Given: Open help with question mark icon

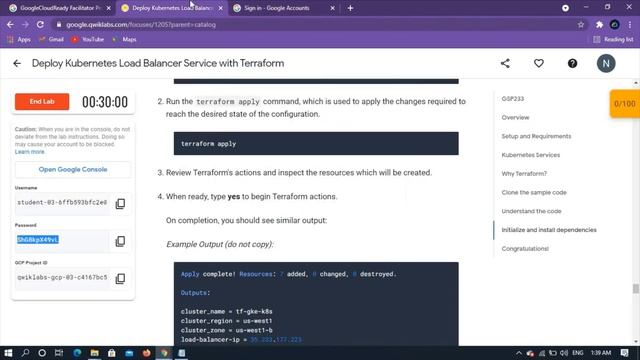Looking at the screenshot, I should pos(572,63).
